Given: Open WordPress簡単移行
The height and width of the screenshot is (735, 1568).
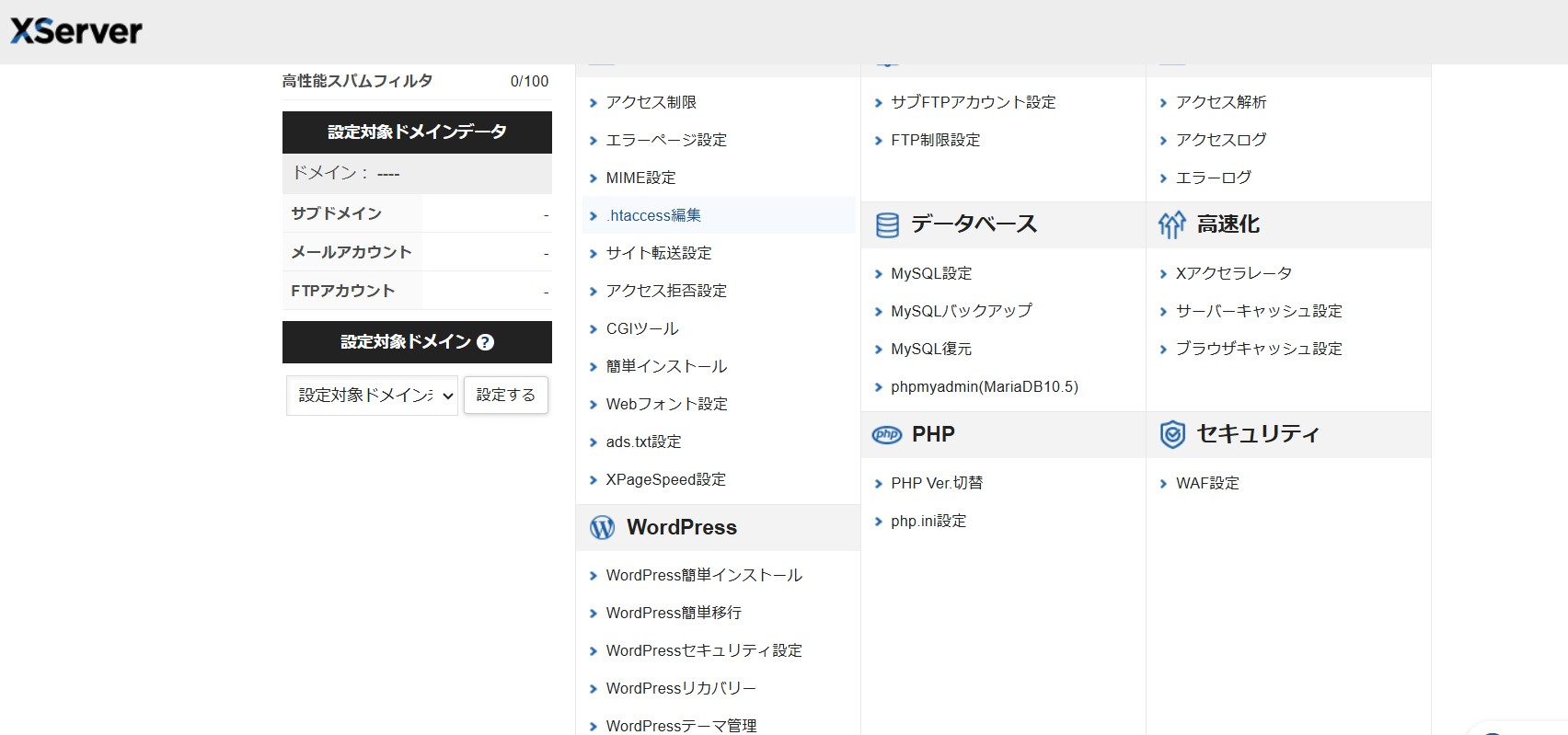Looking at the screenshot, I should tap(674, 613).
